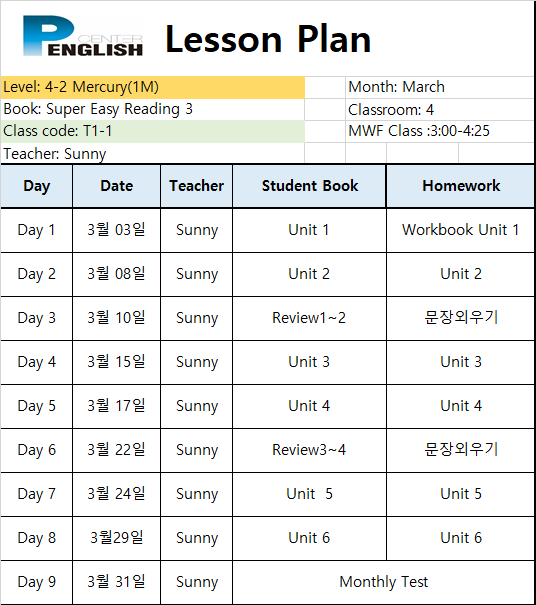
Task: Select the Day 5 row label
Action: (x=36, y=406)
